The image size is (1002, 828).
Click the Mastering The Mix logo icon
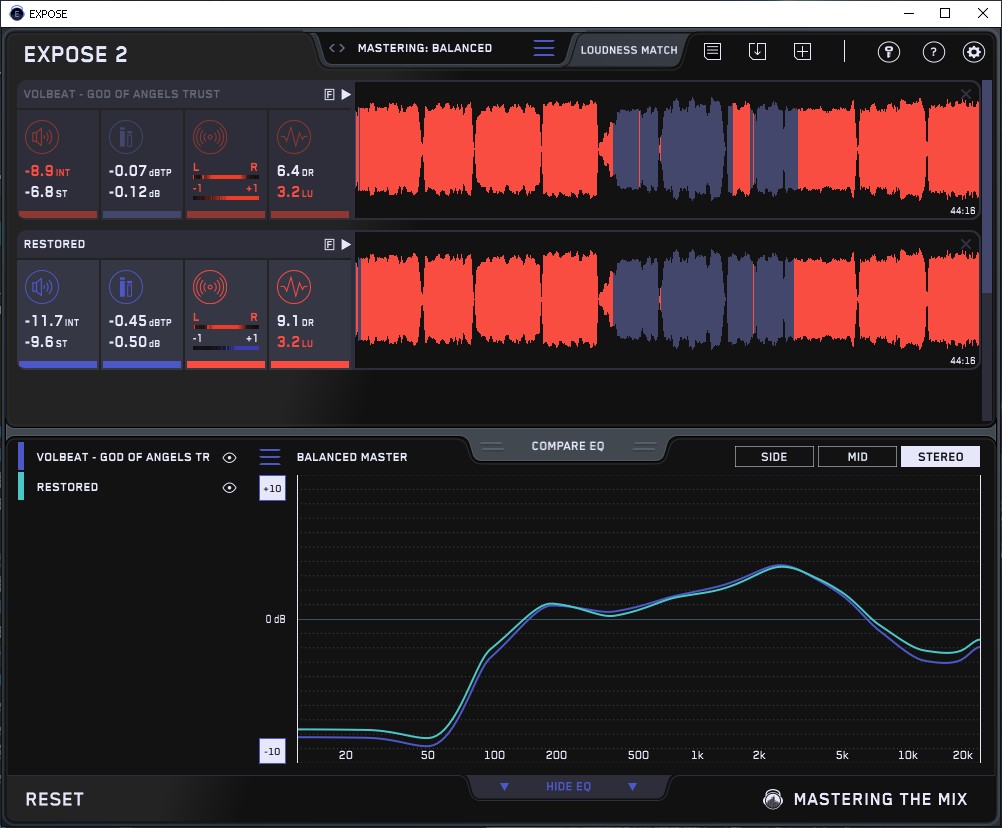coord(773,799)
